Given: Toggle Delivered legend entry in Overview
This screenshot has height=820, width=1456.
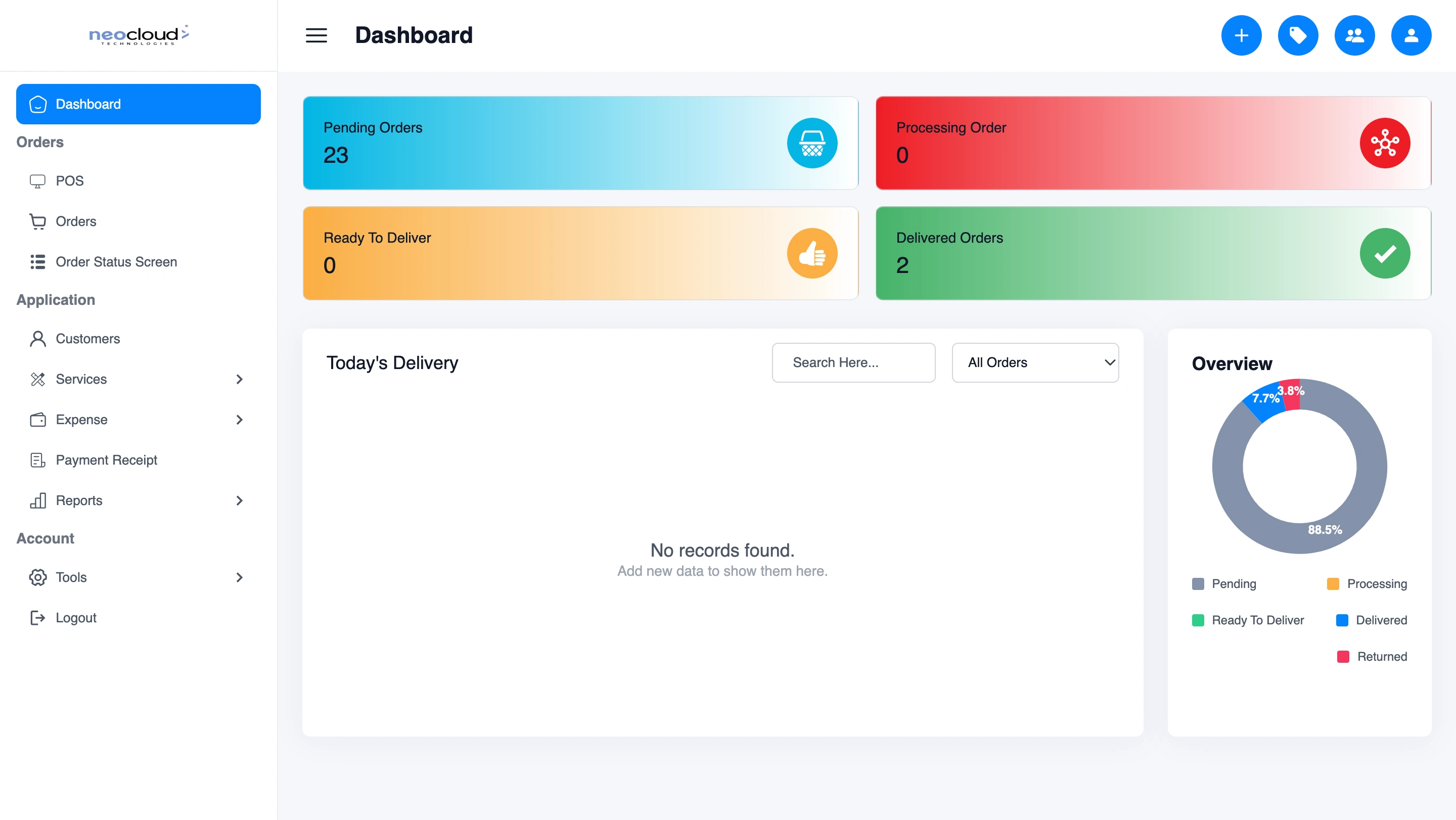Looking at the screenshot, I should 1371,620.
